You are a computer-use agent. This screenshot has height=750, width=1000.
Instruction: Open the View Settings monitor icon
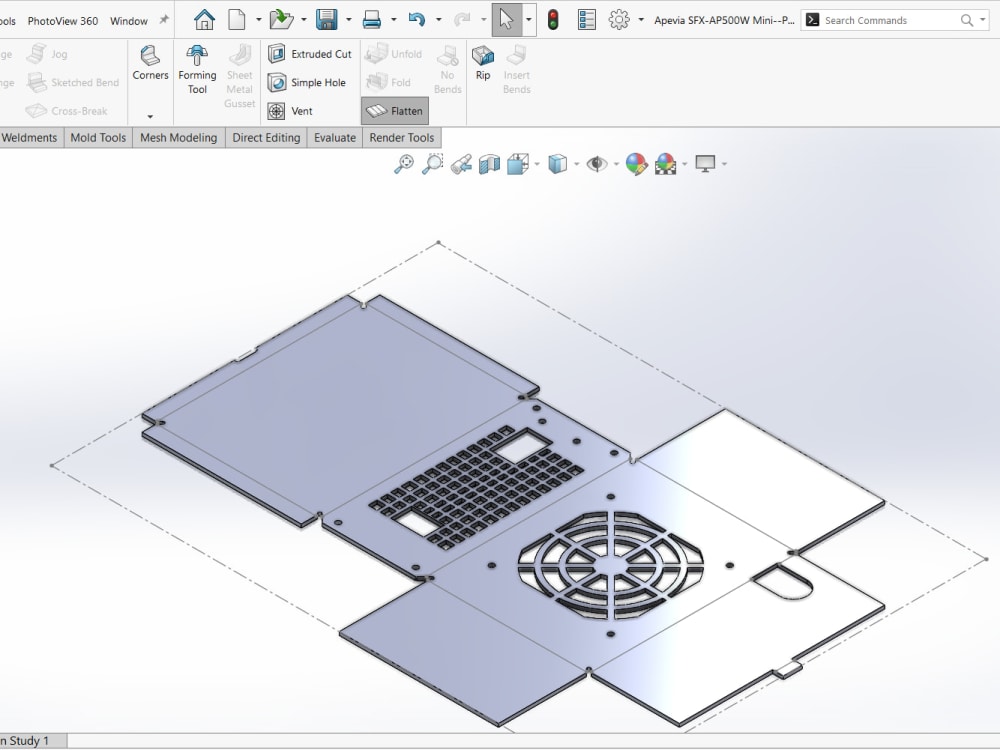tap(705, 164)
